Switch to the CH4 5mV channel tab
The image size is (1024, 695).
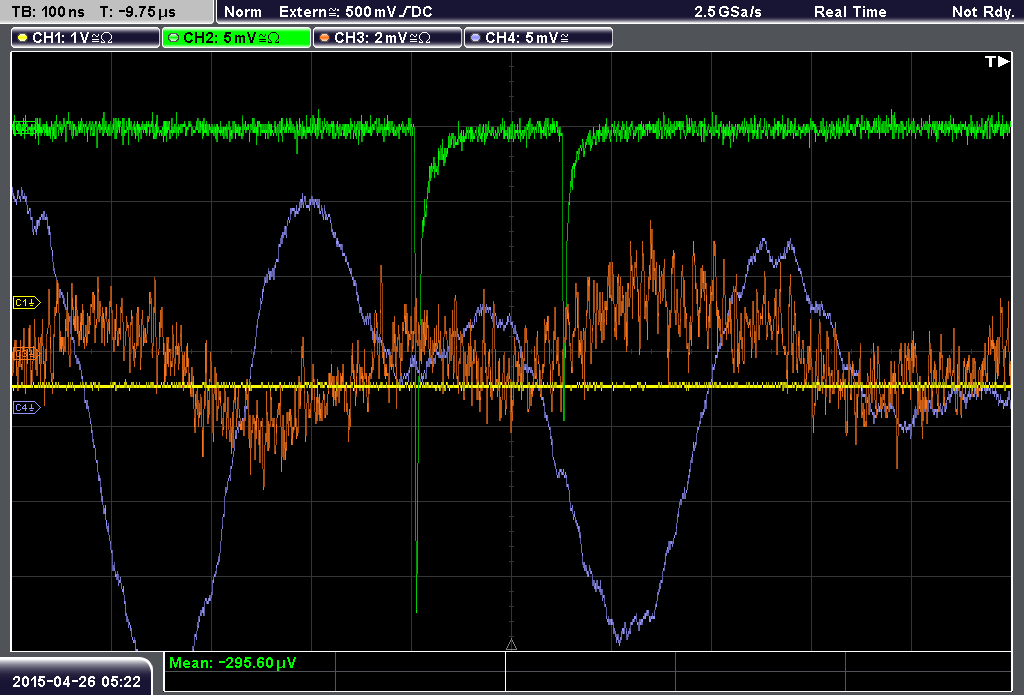coord(538,38)
